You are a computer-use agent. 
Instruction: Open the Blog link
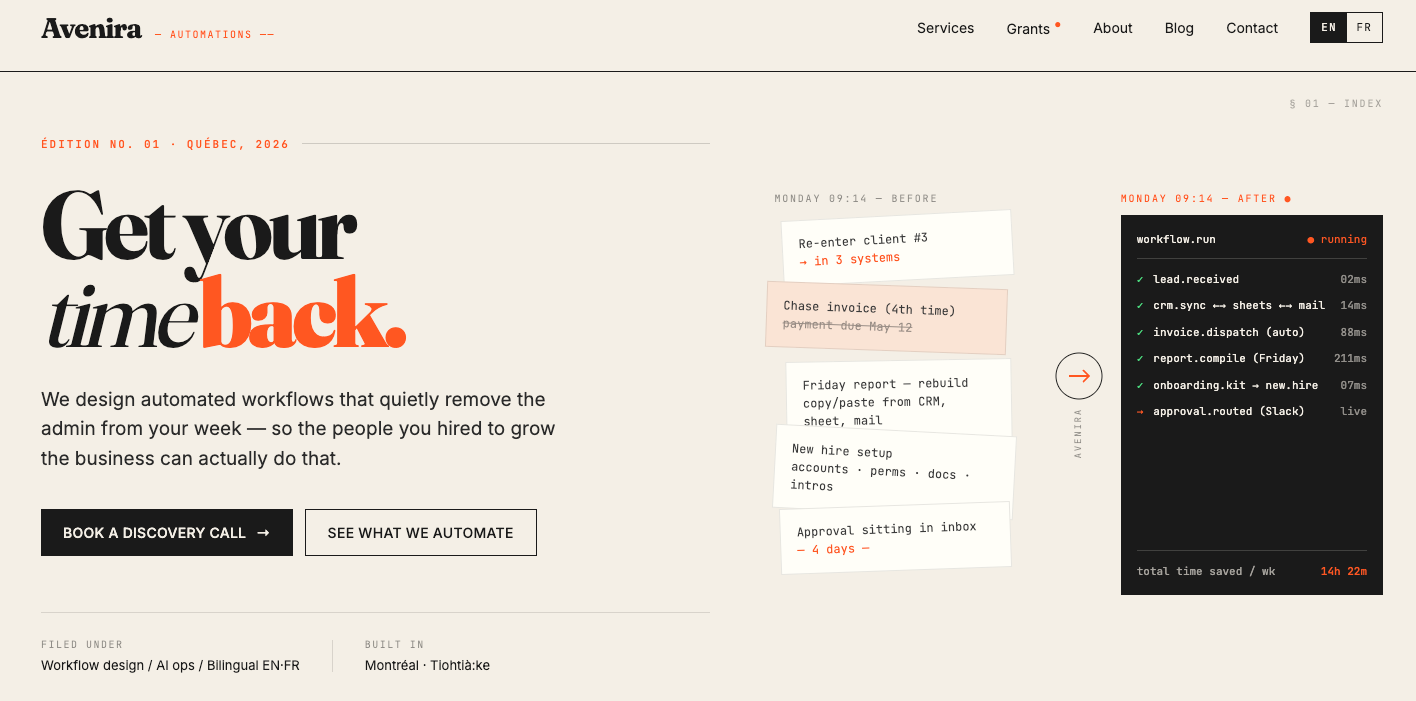point(1179,28)
